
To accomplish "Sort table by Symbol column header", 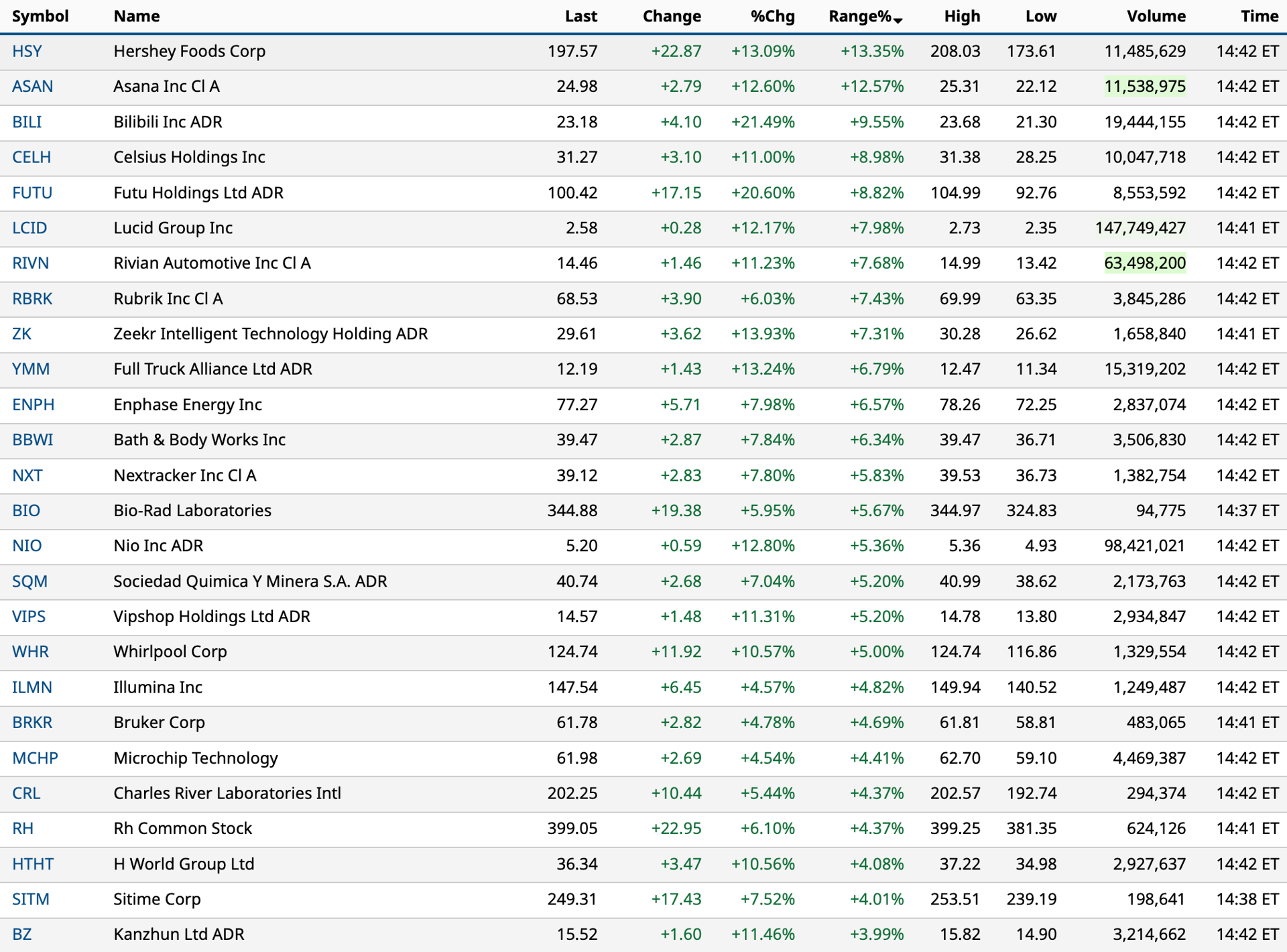I will 40,16.
